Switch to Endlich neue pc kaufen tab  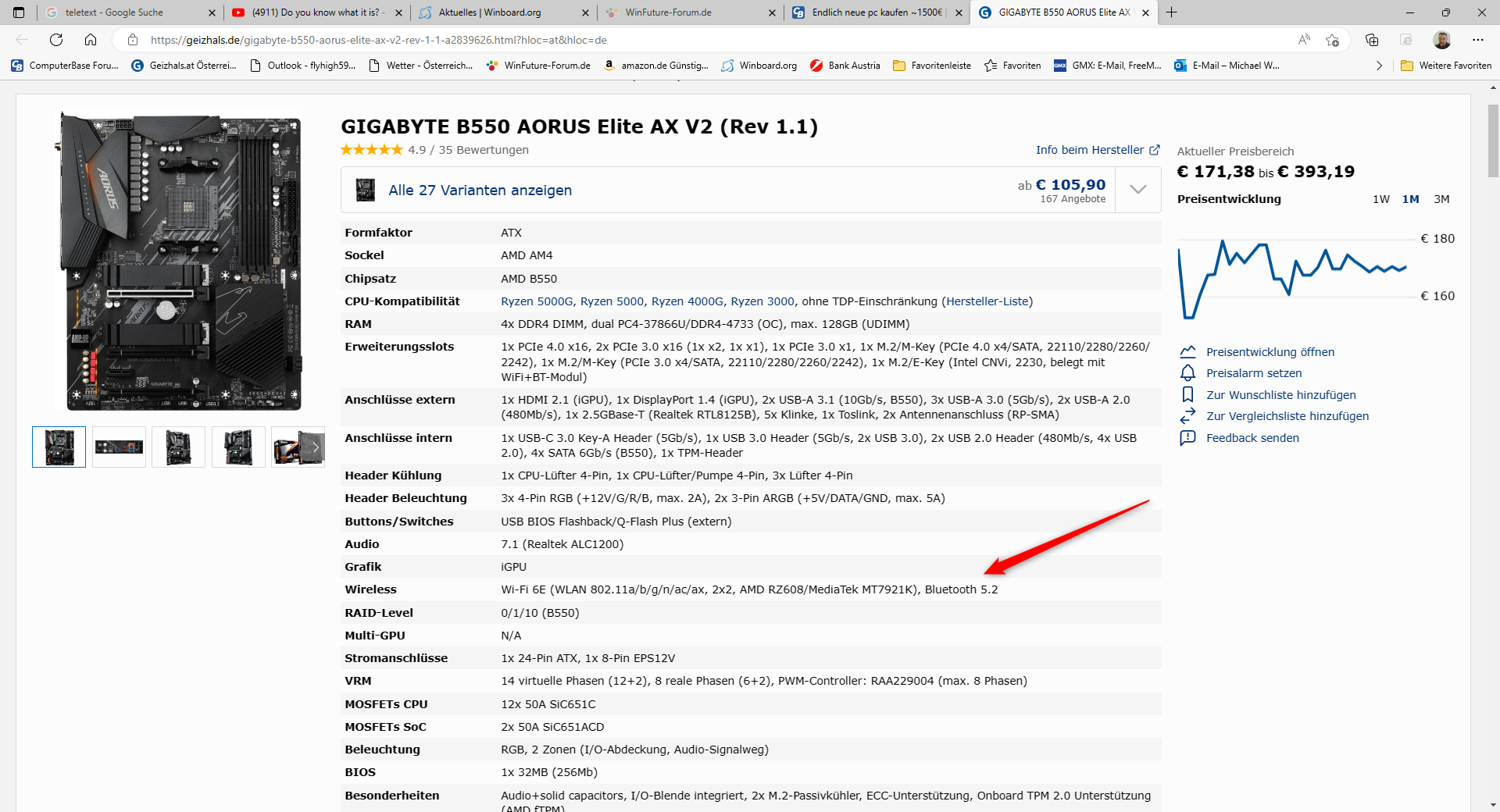point(876,12)
